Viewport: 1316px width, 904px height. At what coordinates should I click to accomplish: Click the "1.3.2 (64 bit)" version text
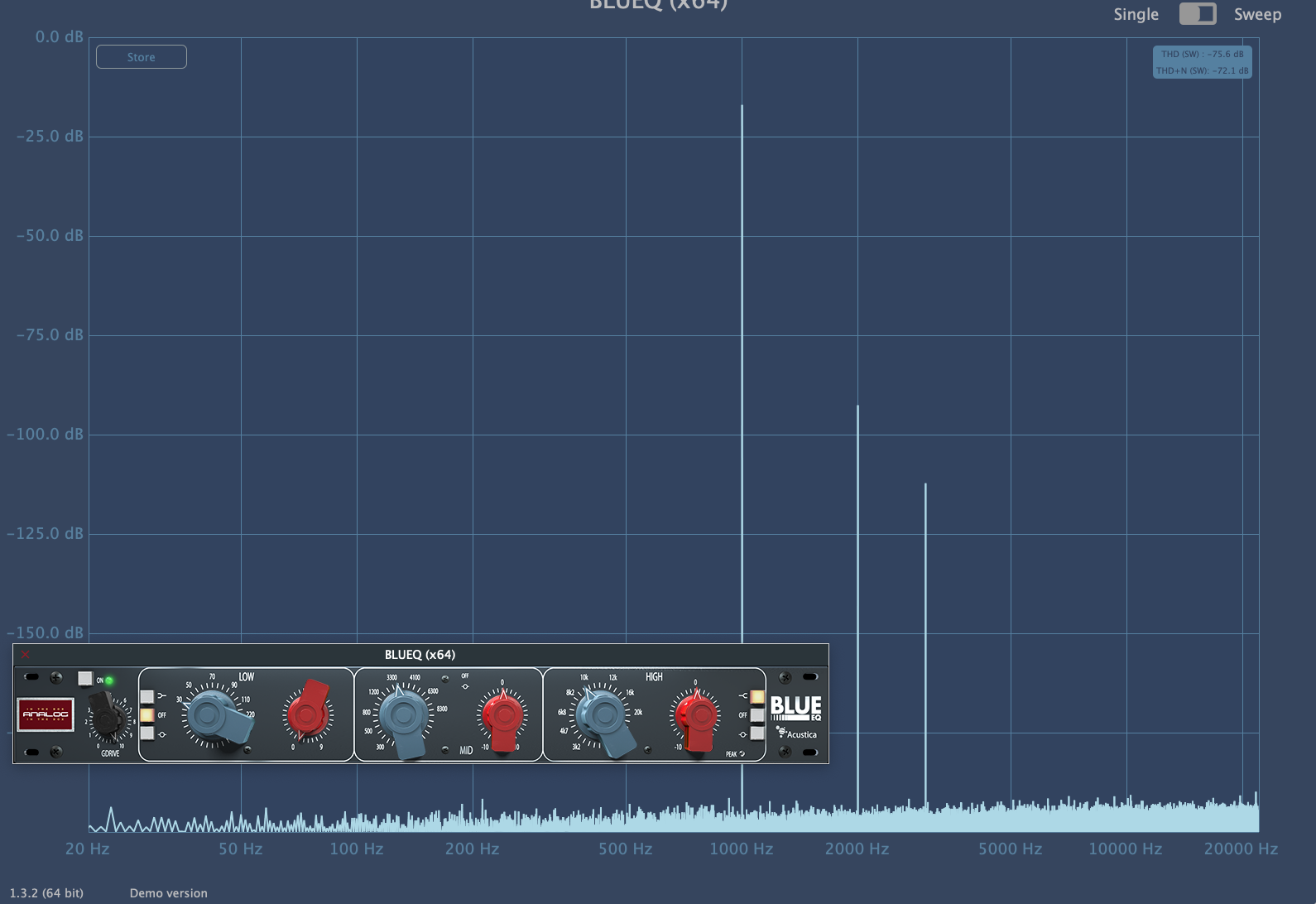click(46, 893)
